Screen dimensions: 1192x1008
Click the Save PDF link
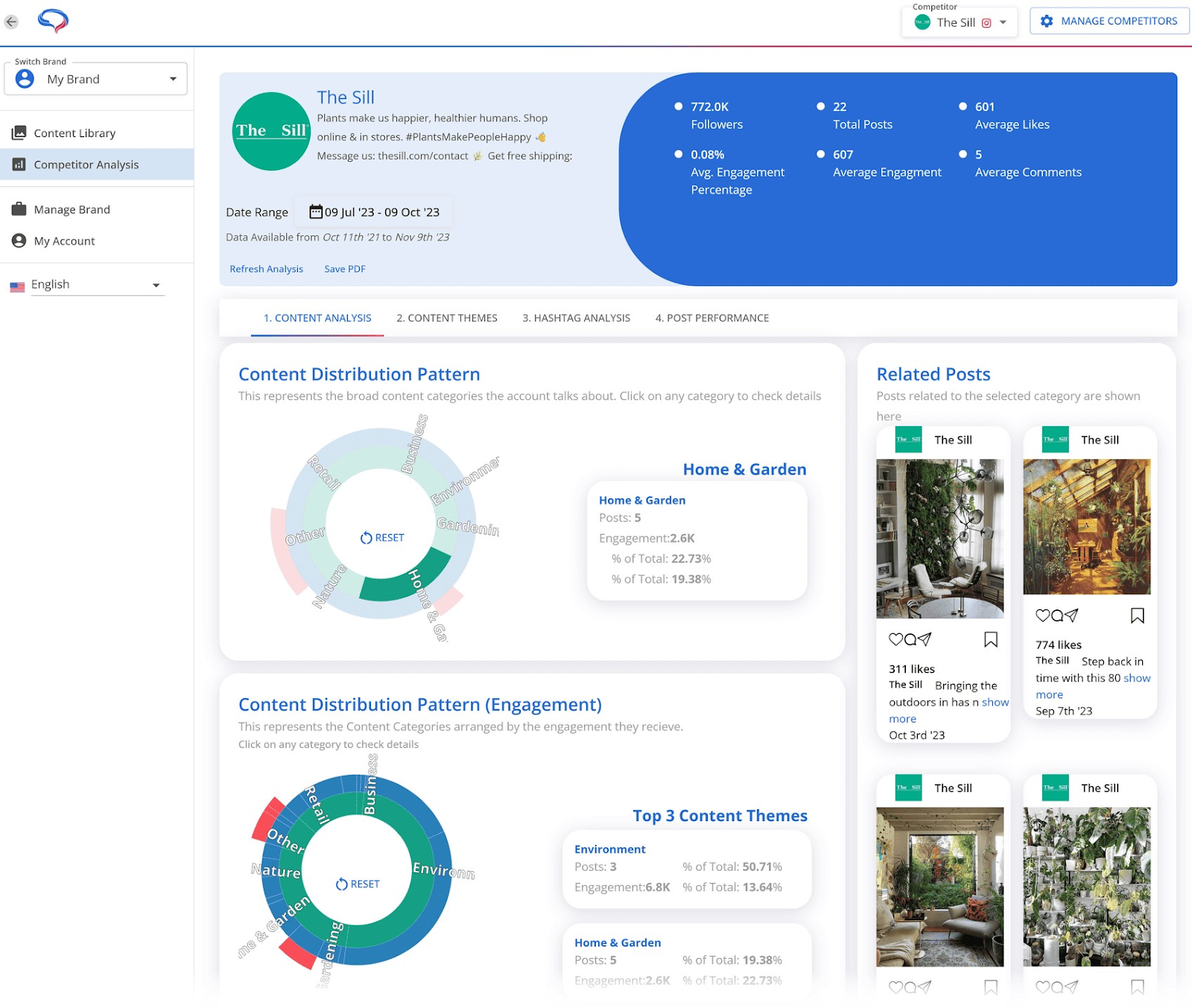pos(344,268)
